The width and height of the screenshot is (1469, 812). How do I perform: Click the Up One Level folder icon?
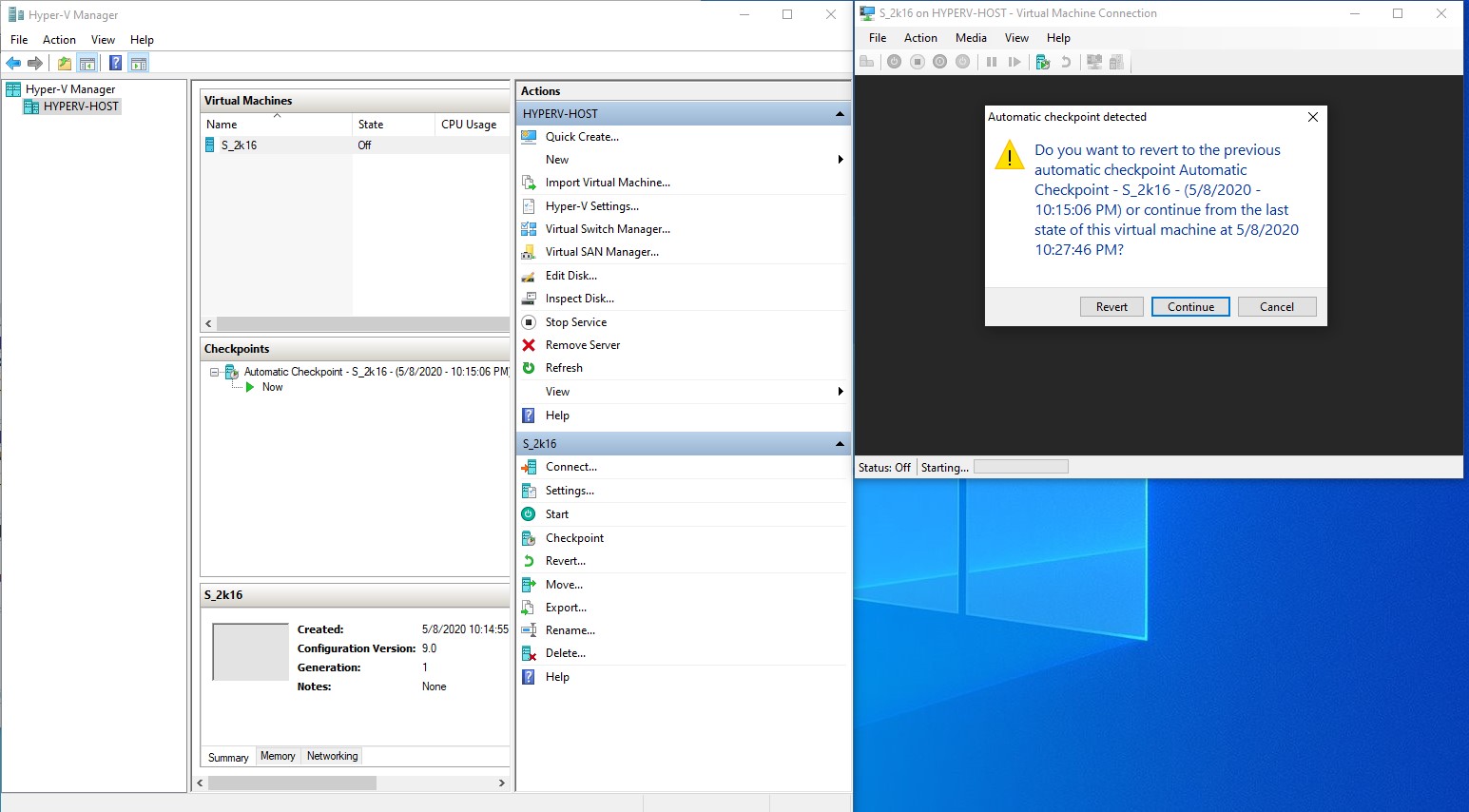64,64
